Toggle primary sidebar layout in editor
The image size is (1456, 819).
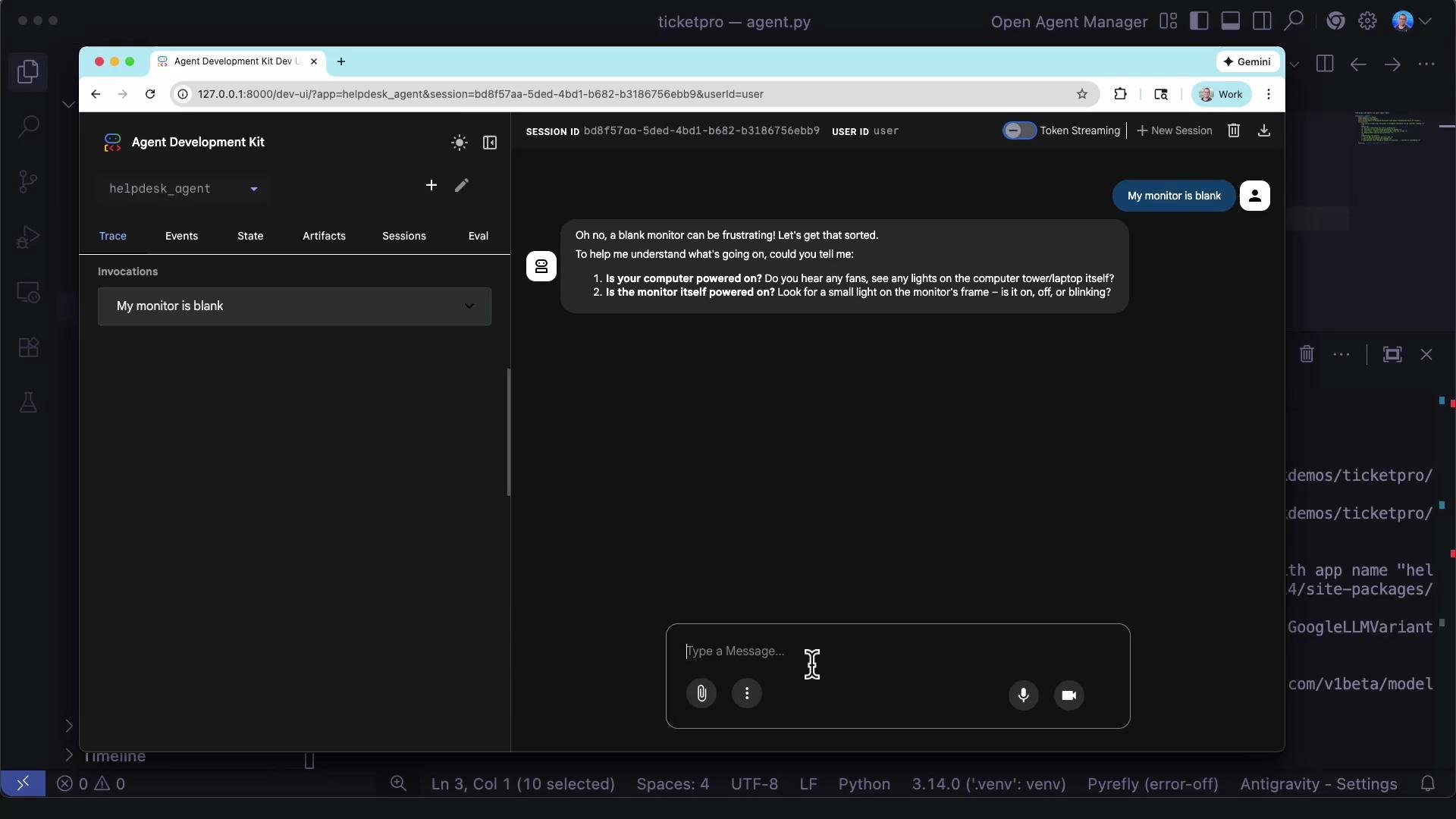click(1199, 21)
